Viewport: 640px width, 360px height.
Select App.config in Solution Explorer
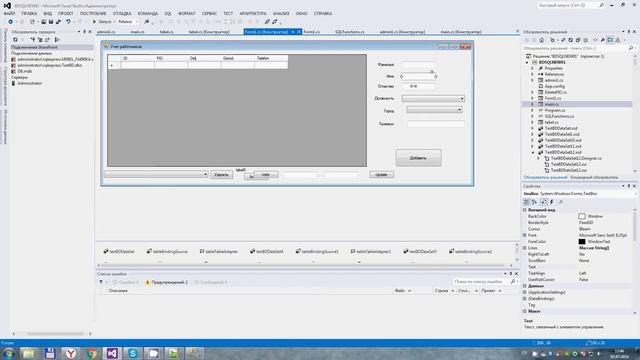point(555,86)
